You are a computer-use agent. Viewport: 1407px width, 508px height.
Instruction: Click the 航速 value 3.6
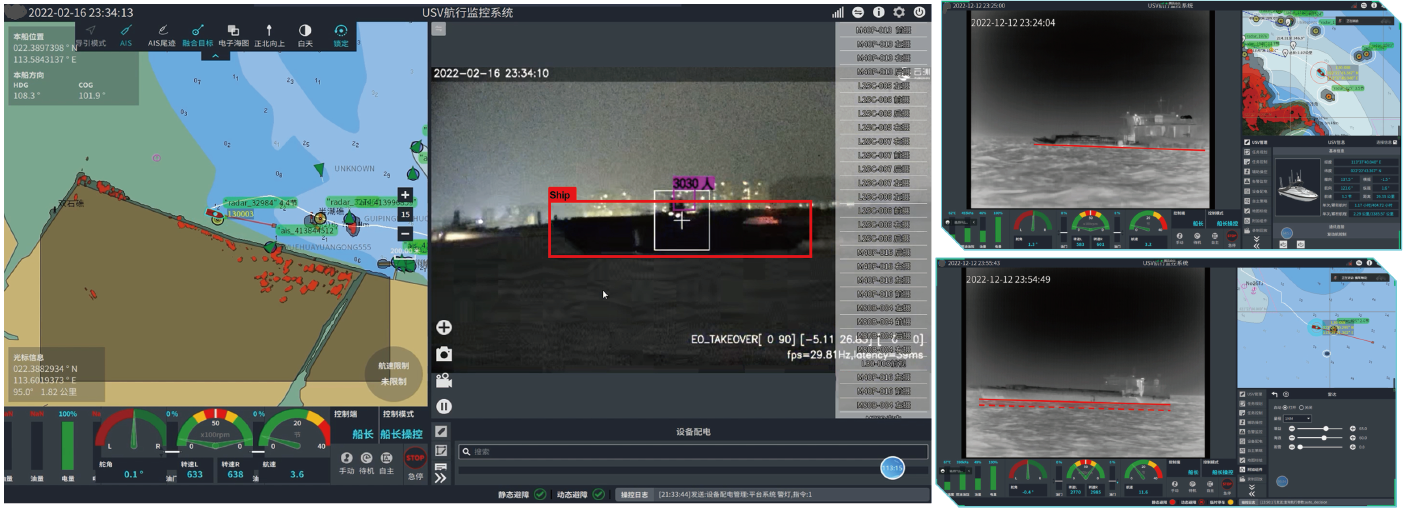pyautogui.click(x=297, y=475)
